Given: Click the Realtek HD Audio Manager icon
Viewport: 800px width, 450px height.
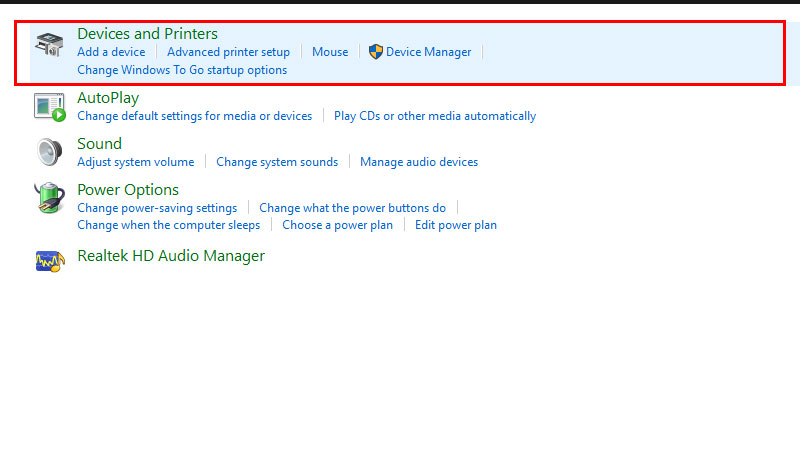Looking at the screenshot, I should (49, 261).
